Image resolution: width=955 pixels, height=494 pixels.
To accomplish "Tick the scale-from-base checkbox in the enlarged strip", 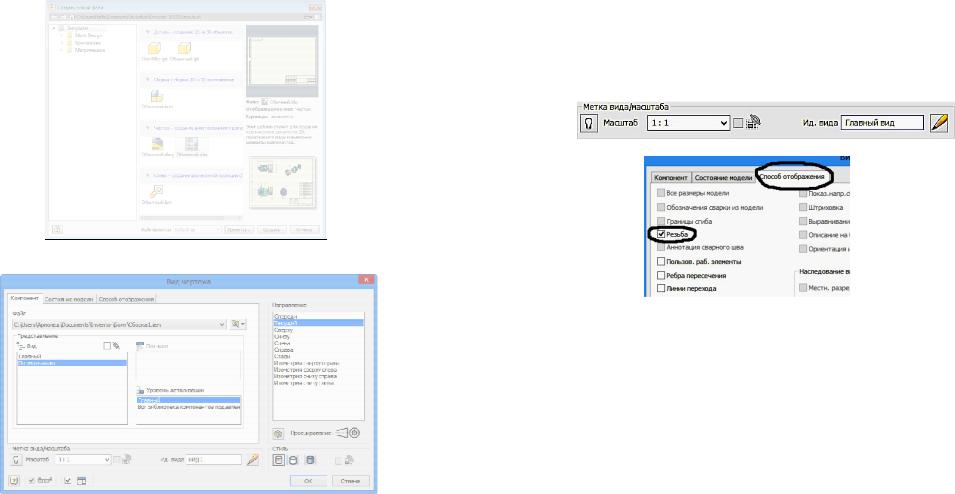I will 738,123.
